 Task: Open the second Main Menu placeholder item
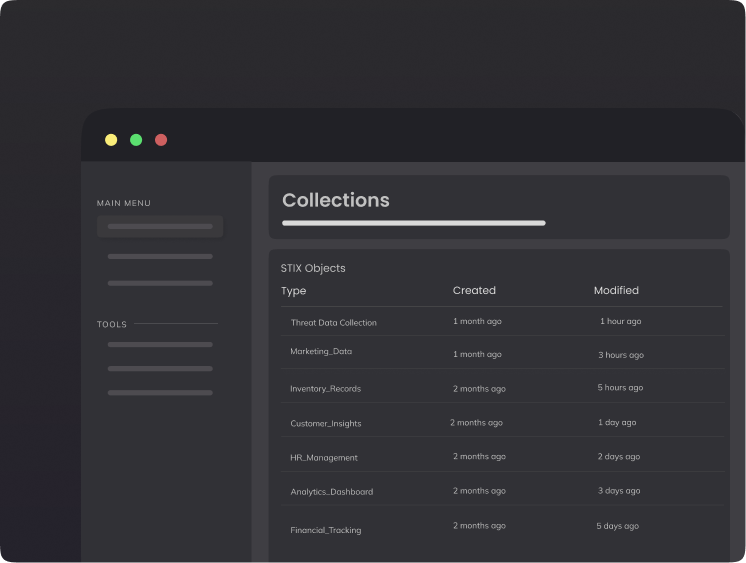pyautogui.click(x=160, y=257)
